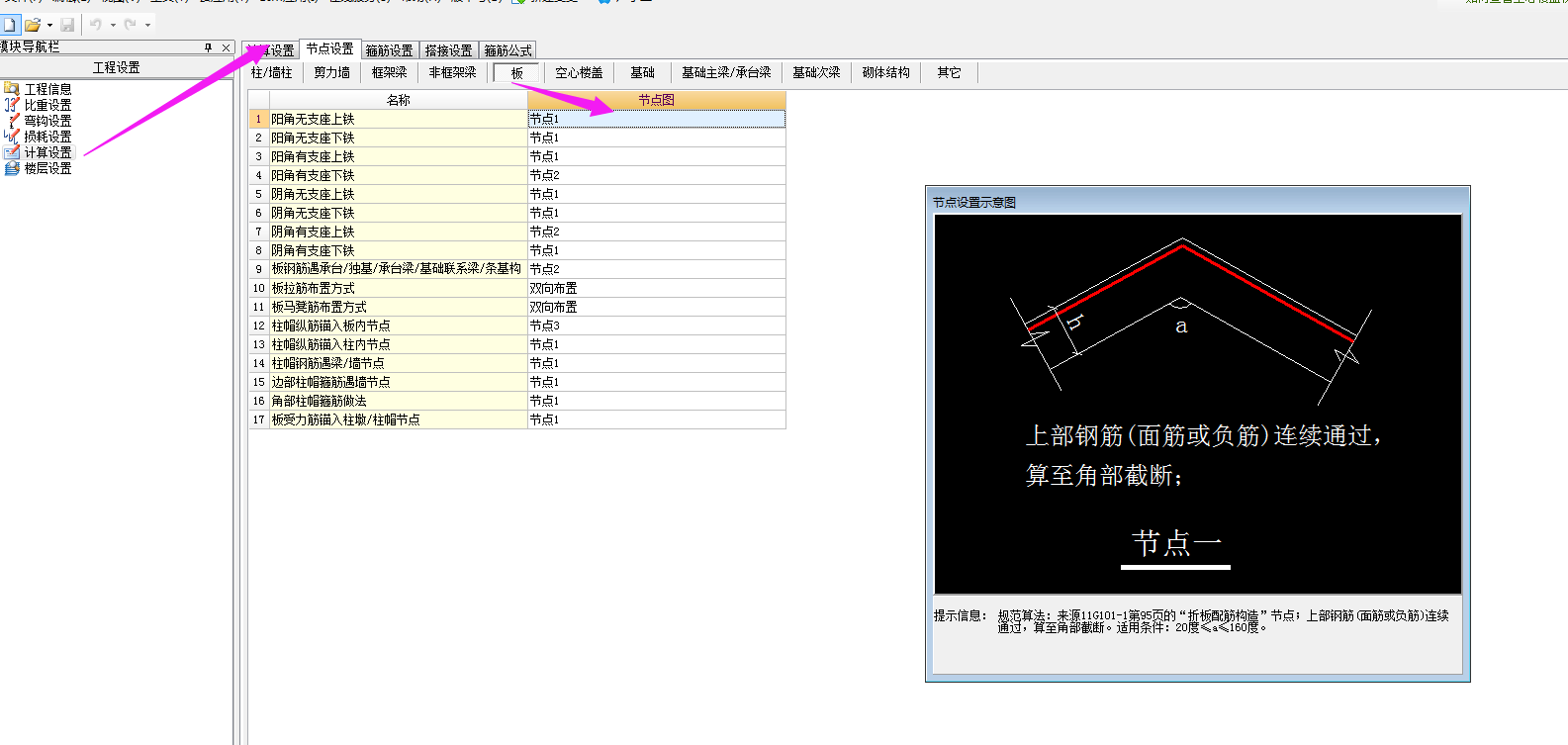The width and height of the screenshot is (1568, 745).
Task: Click 双向布置 value for 板拉筋布置方式
Action: tap(657, 288)
